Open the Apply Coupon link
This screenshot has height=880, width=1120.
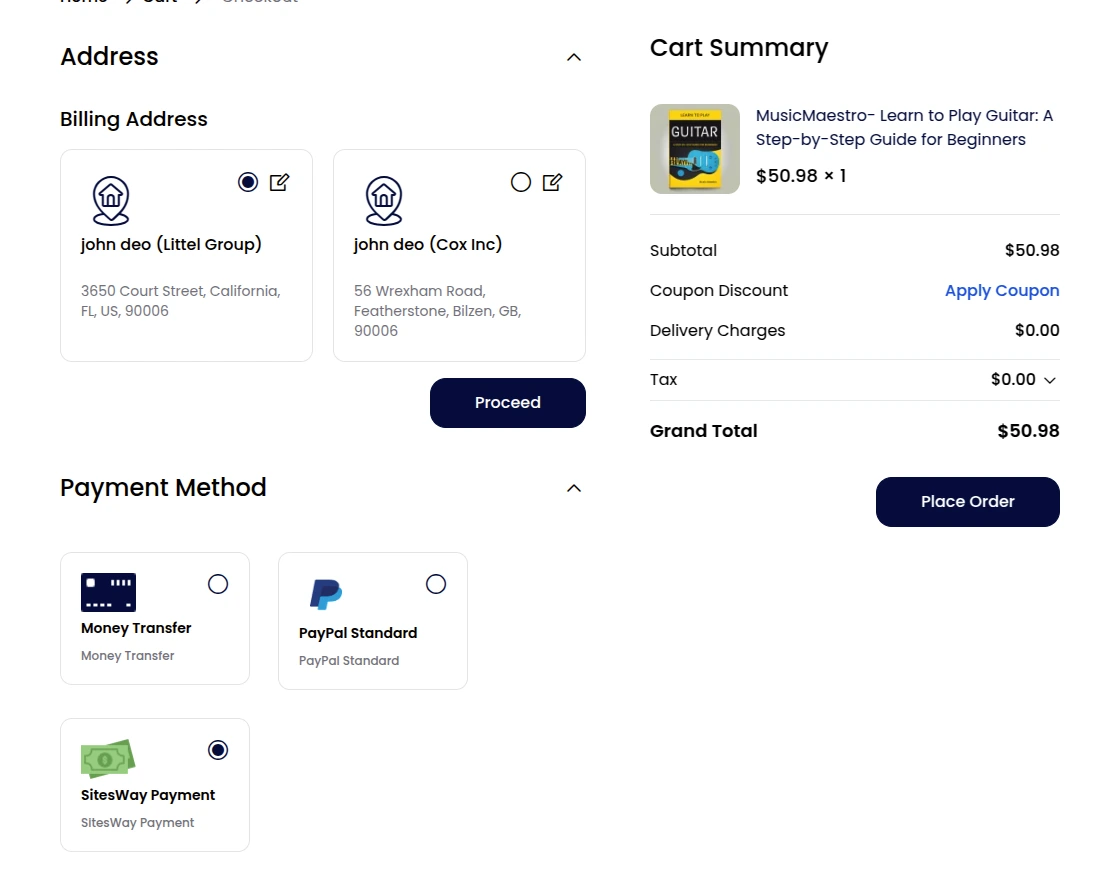tap(1002, 291)
